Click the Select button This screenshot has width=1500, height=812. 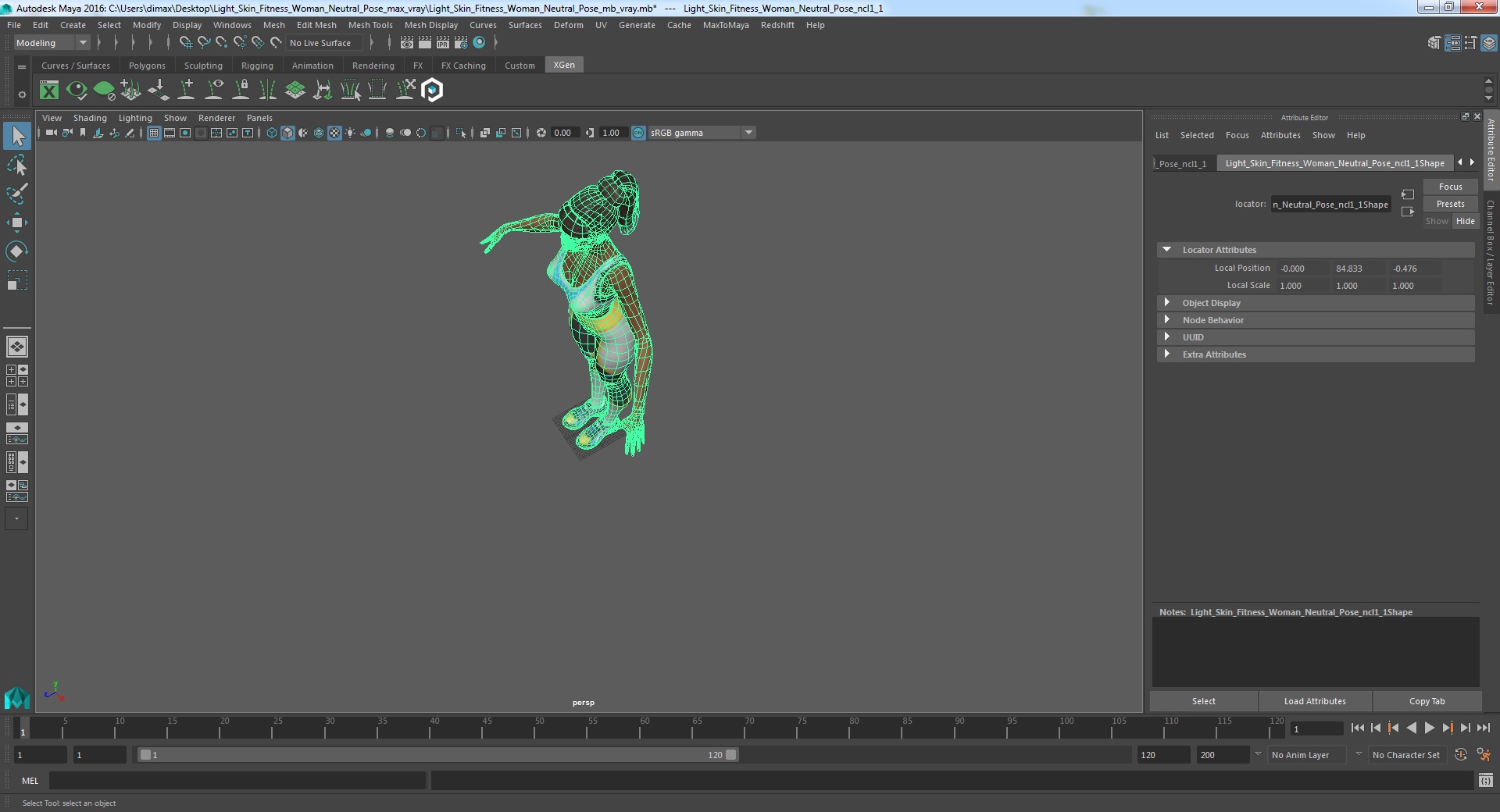[x=1203, y=701]
